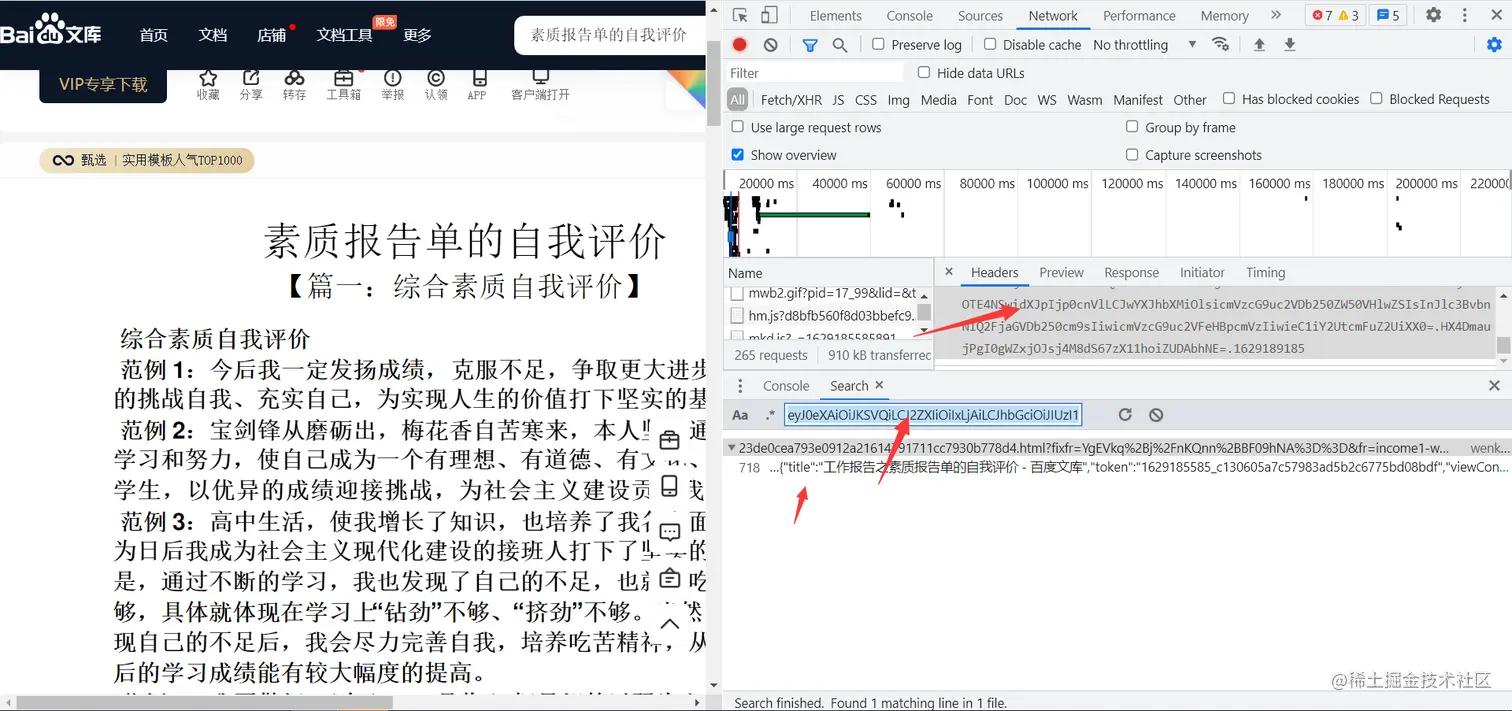Refresh the search results
The width and height of the screenshot is (1512, 711).
tap(1125, 414)
